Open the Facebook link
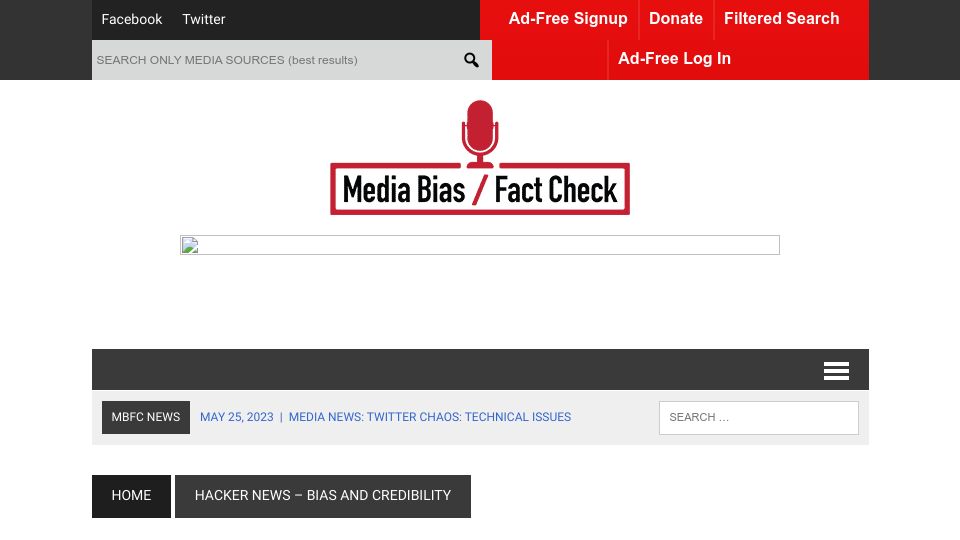960x540 pixels. (x=132, y=20)
